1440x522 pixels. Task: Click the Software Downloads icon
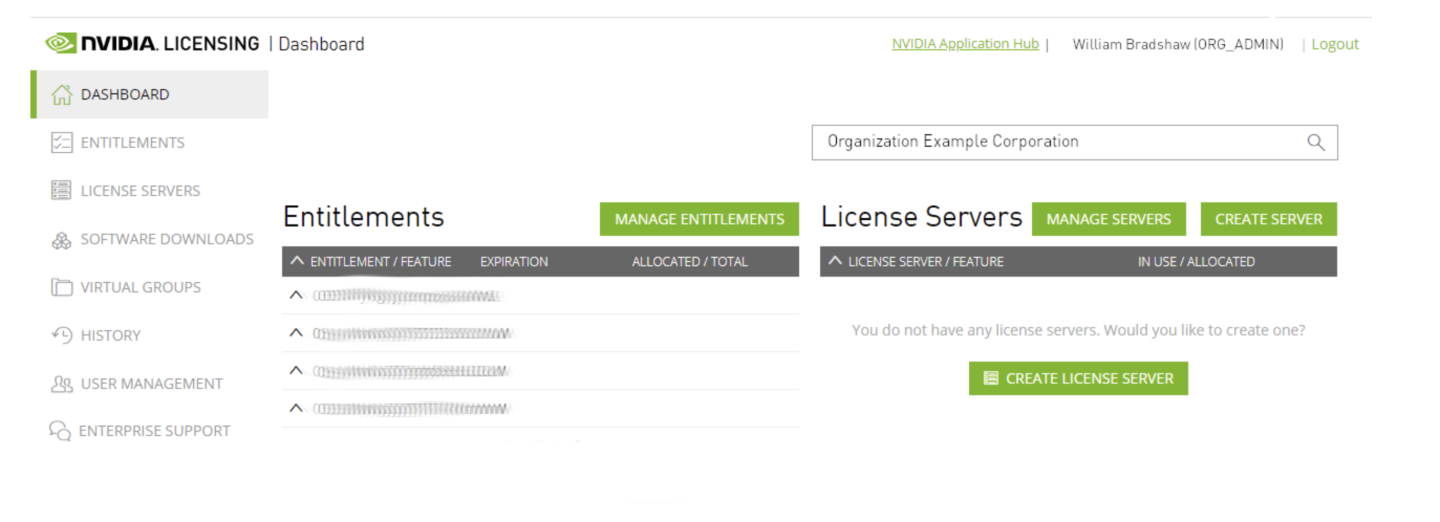click(x=62, y=240)
